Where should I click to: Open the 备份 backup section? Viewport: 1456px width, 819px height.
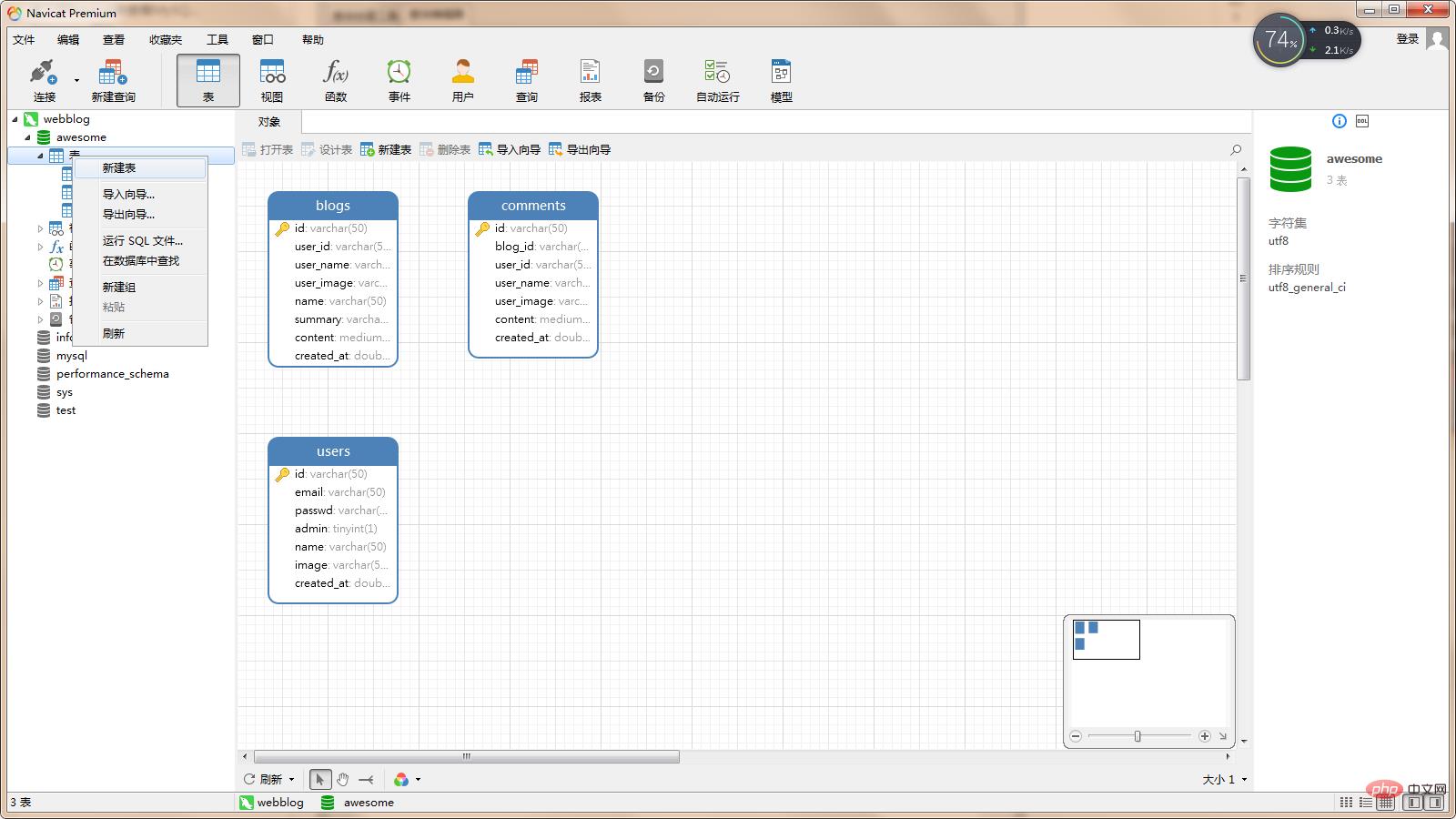pos(654,80)
